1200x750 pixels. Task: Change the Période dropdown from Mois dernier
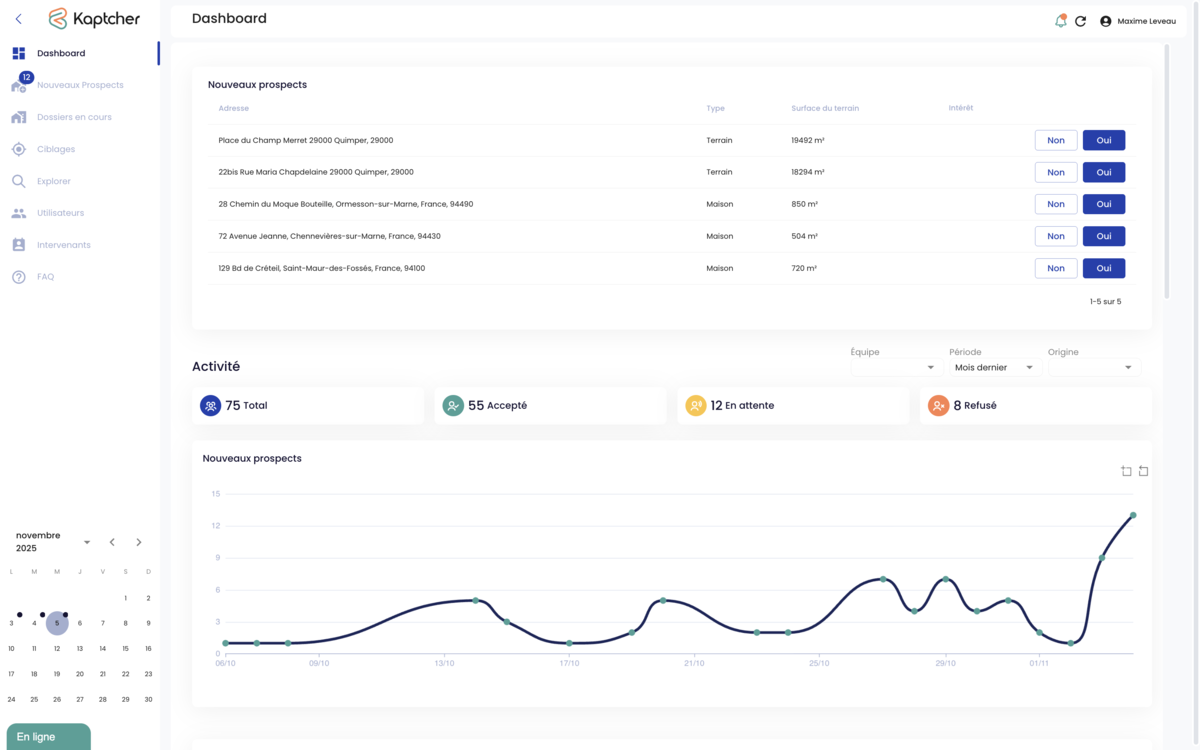click(993, 368)
